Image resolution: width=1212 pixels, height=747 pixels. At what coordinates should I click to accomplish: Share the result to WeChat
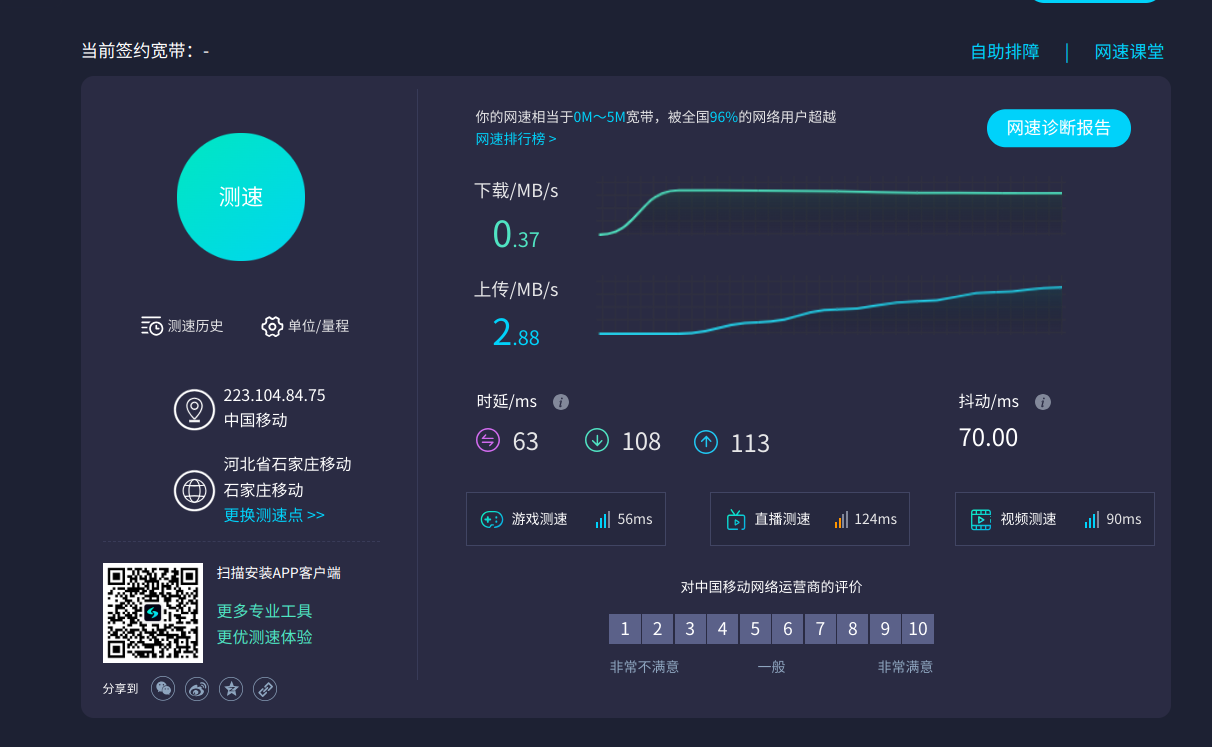[x=163, y=688]
